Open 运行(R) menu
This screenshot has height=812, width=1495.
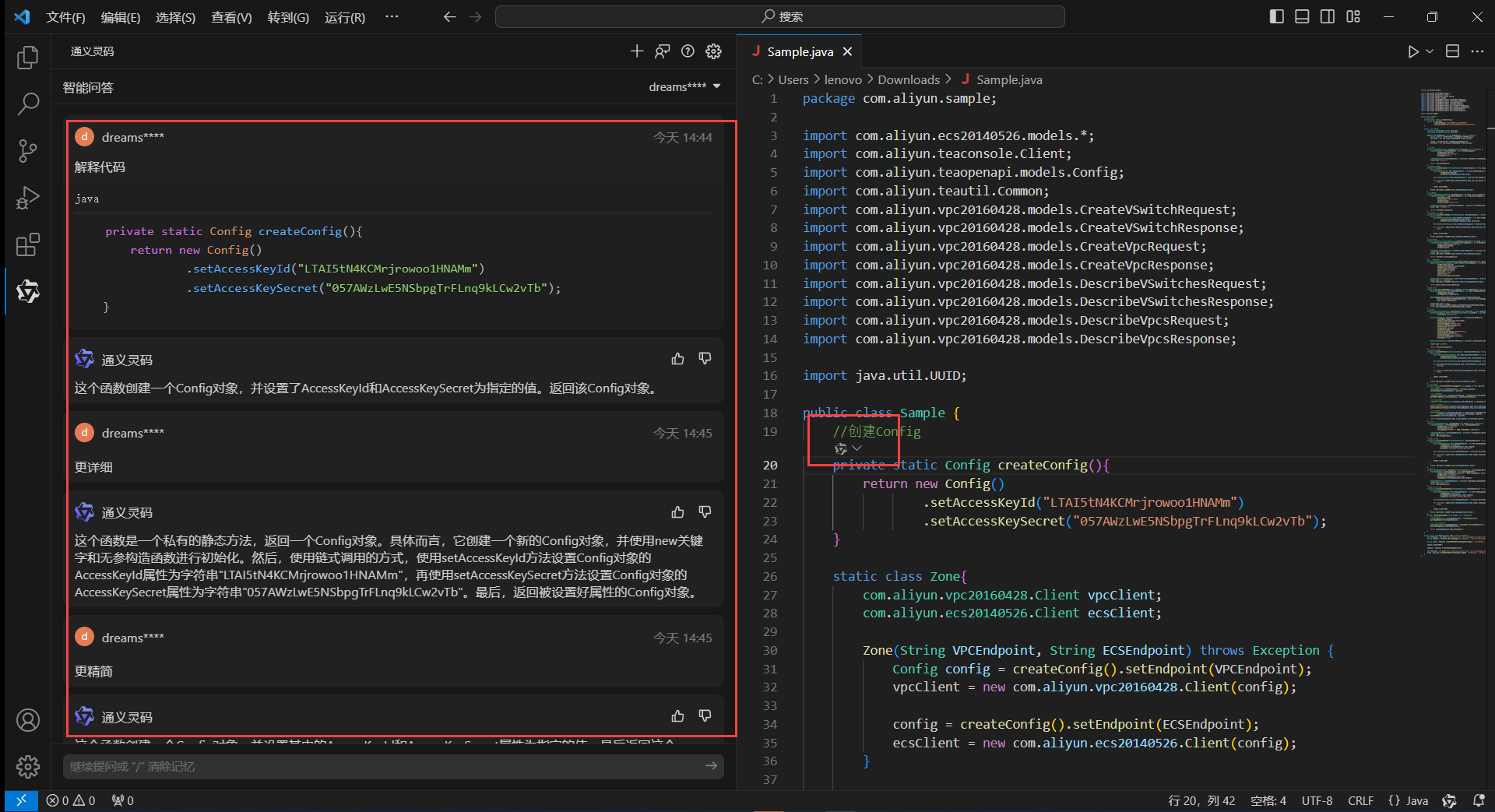click(x=345, y=17)
